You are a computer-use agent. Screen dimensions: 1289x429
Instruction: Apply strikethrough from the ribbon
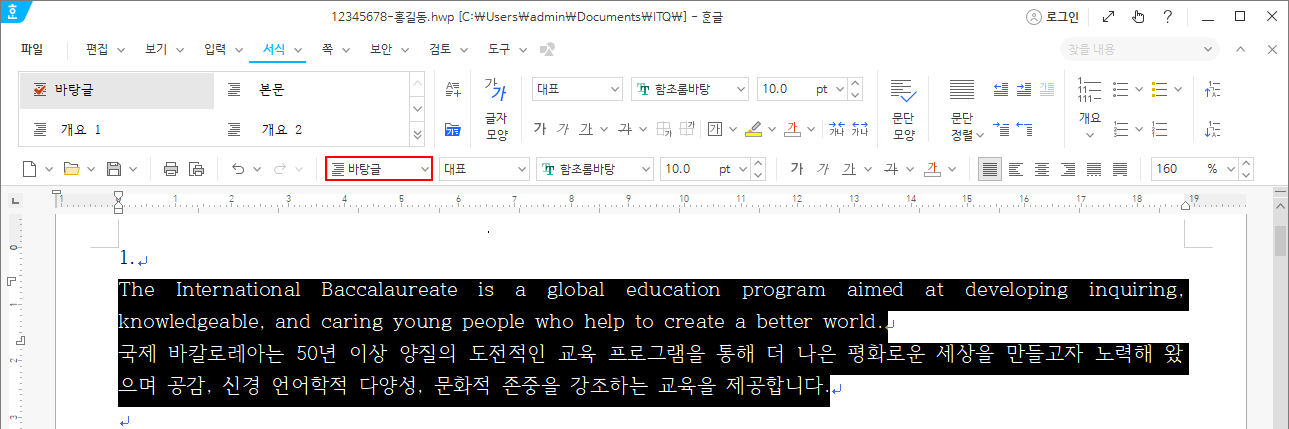click(626, 128)
